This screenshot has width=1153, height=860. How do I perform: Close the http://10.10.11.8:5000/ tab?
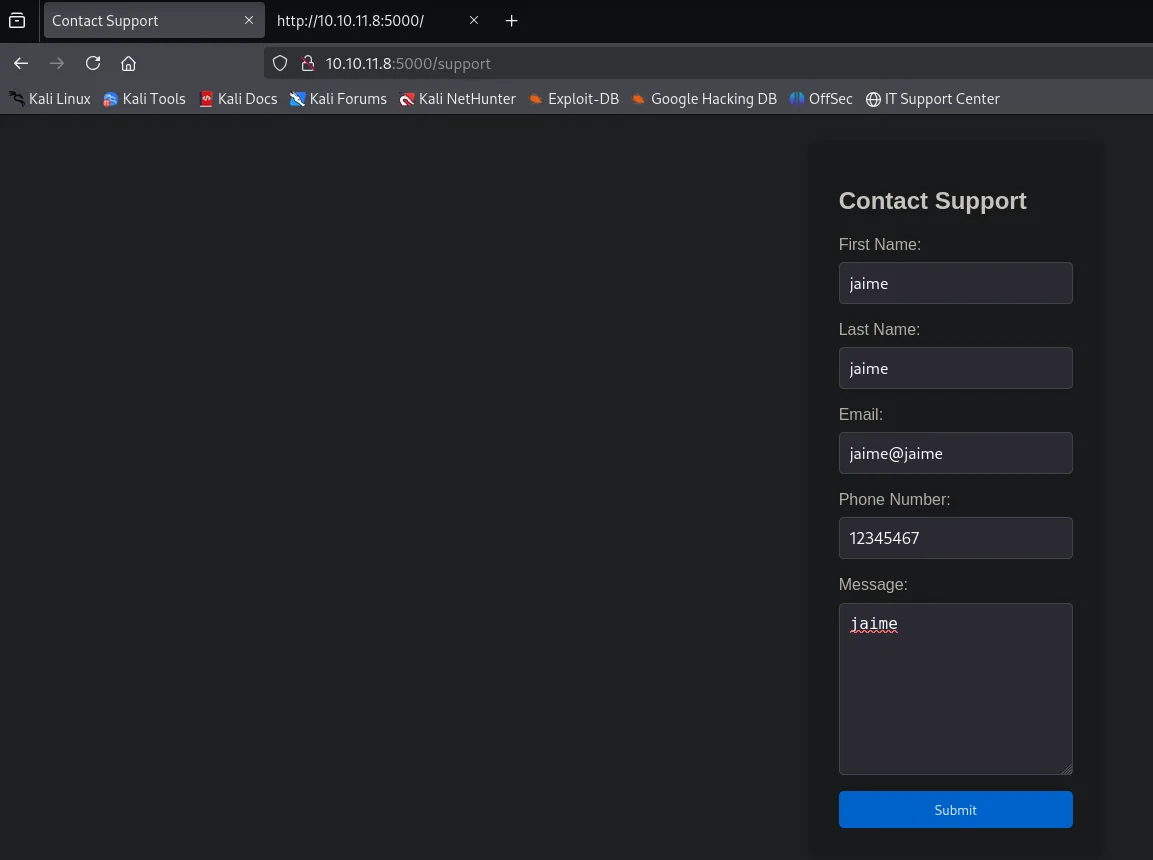pyautogui.click(x=474, y=21)
